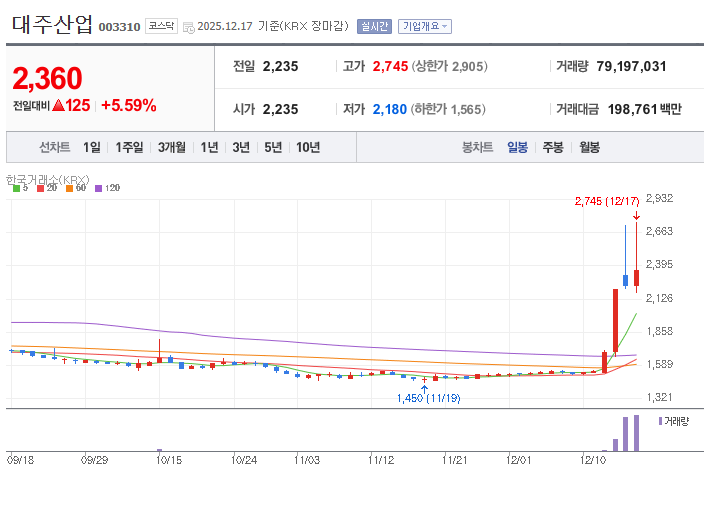Image resolution: width=704 pixels, height=508 pixels.
Task: Click the 상한가 2,905 text
Action: coord(450,66)
